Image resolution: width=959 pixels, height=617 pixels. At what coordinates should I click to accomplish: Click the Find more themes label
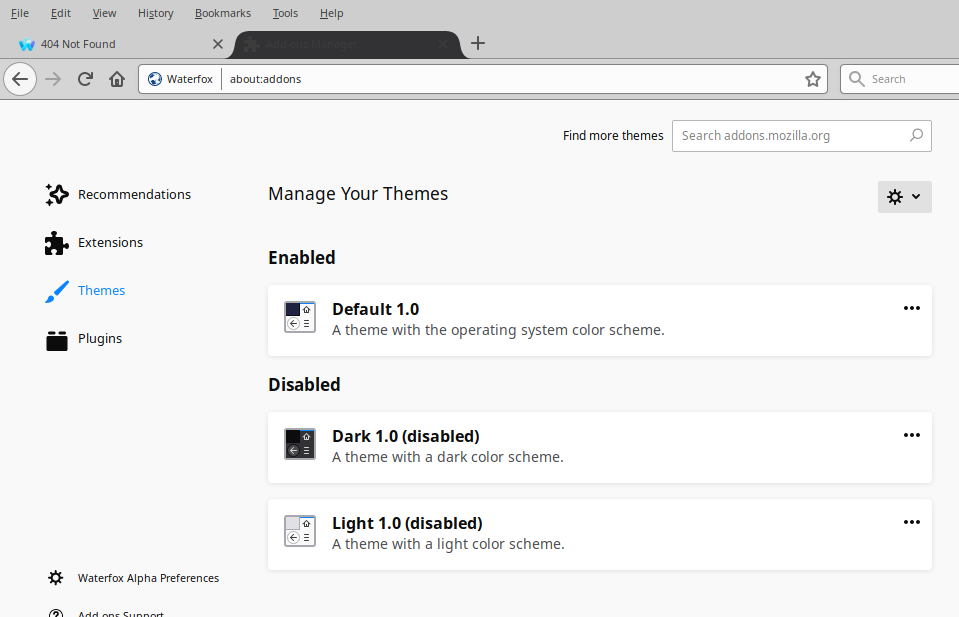(x=613, y=136)
